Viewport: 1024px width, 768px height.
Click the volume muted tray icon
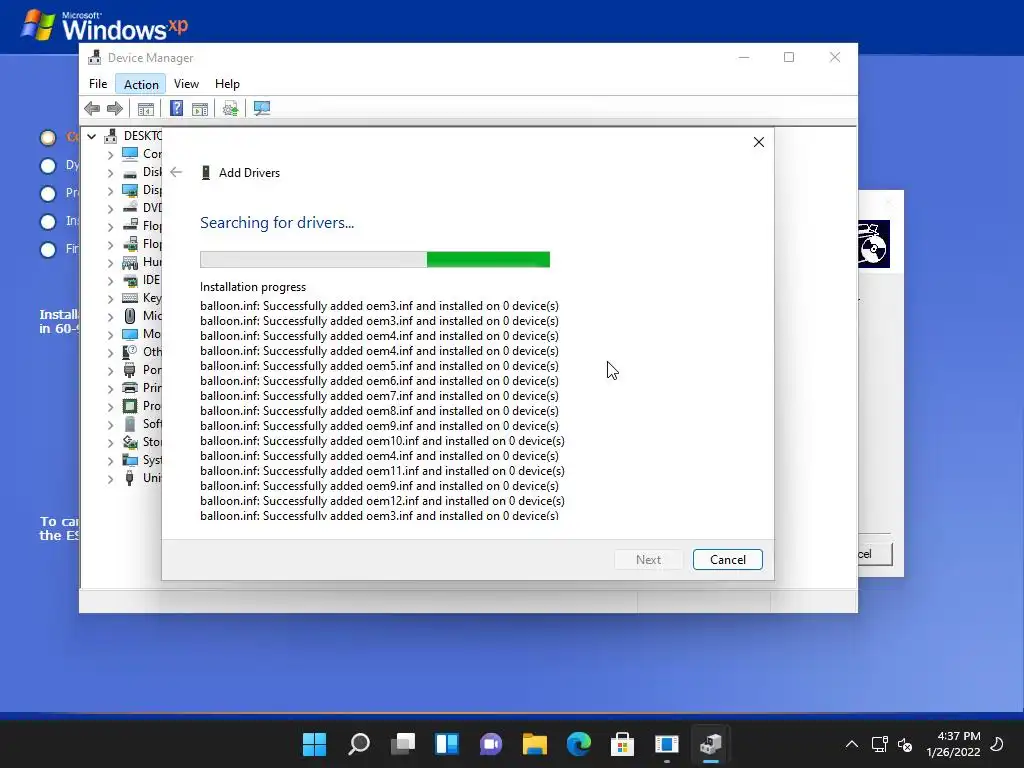pos(905,744)
